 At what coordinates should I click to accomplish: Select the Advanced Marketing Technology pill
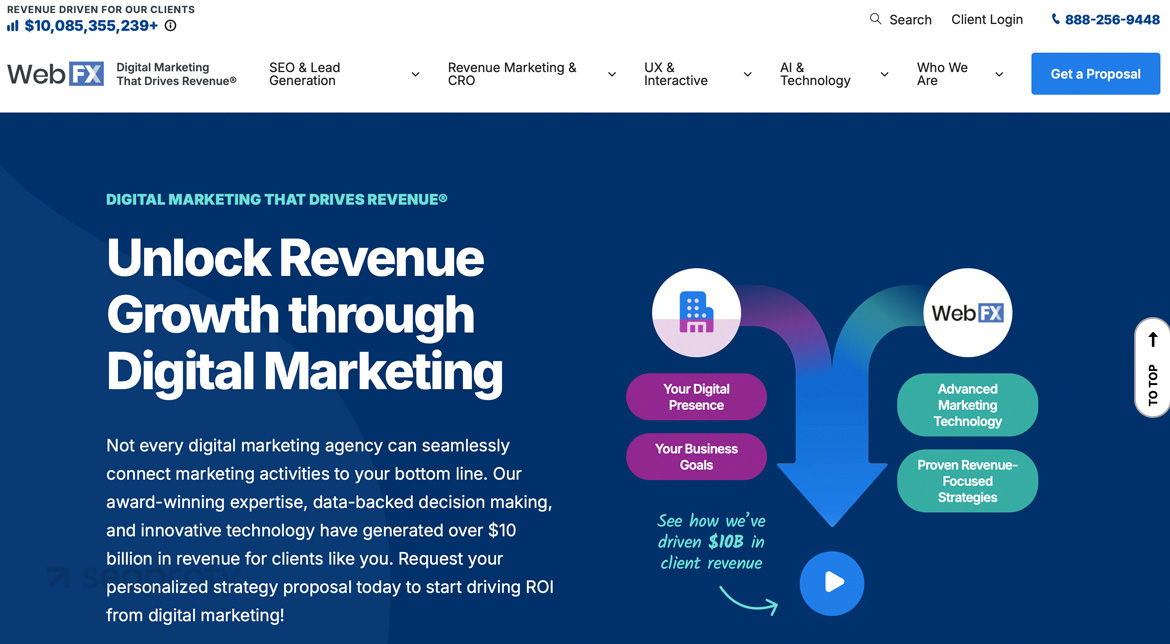click(x=967, y=405)
